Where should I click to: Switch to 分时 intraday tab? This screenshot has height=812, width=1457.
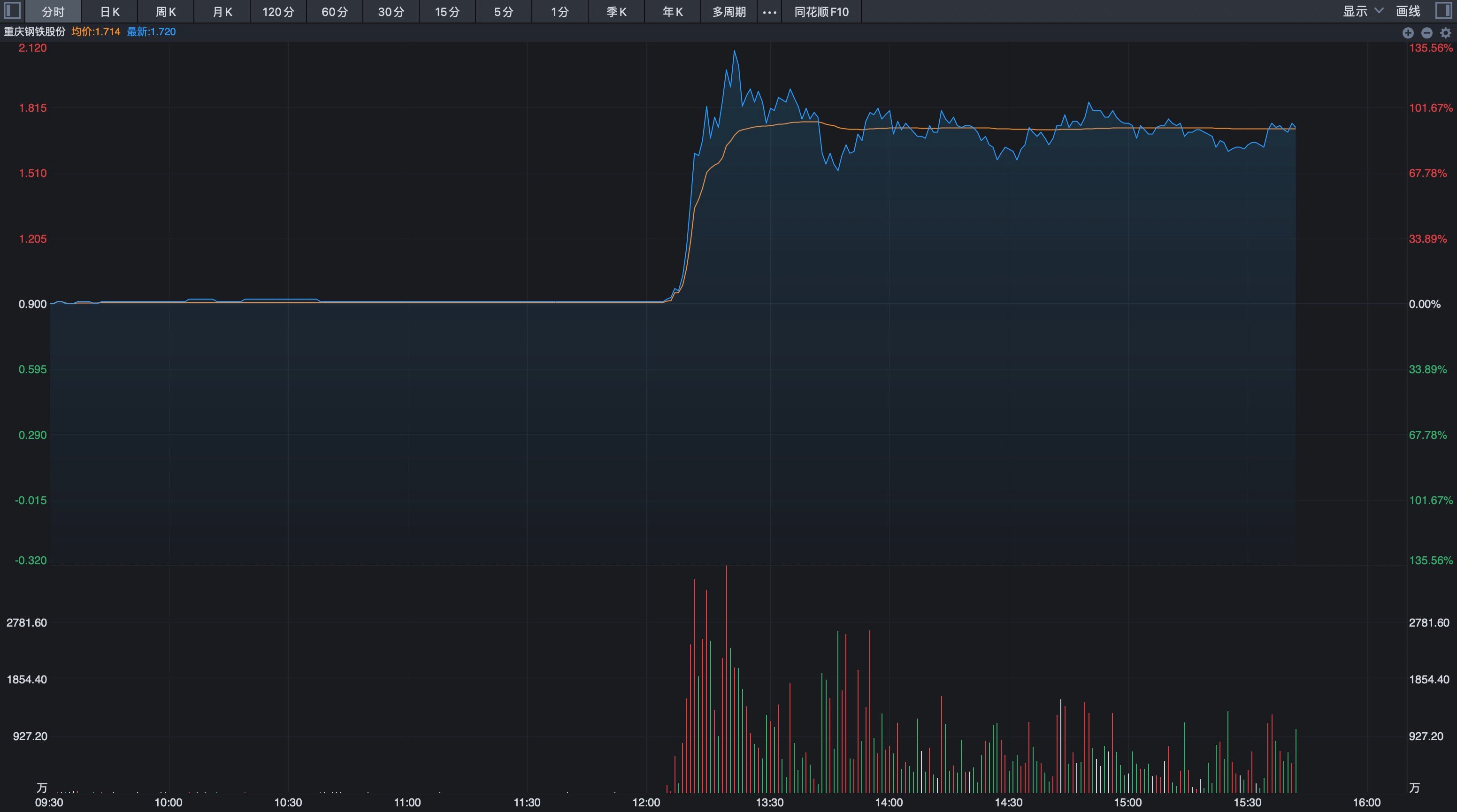tap(53, 12)
